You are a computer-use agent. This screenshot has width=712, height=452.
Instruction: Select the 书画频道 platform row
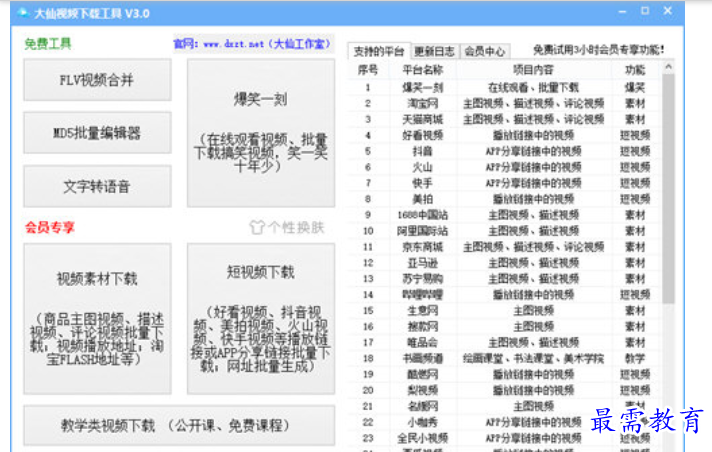[x=504, y=358]
